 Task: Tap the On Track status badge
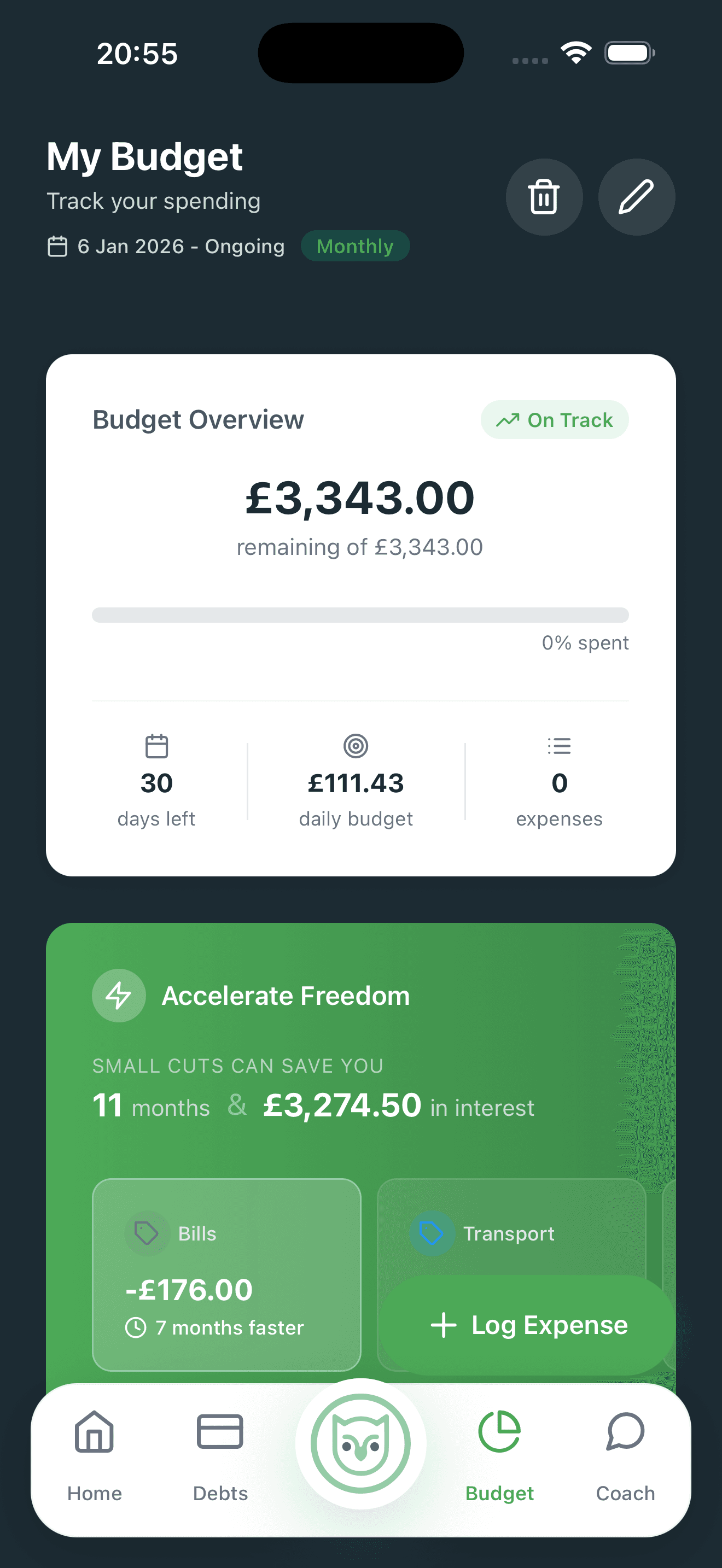(555, 420)
